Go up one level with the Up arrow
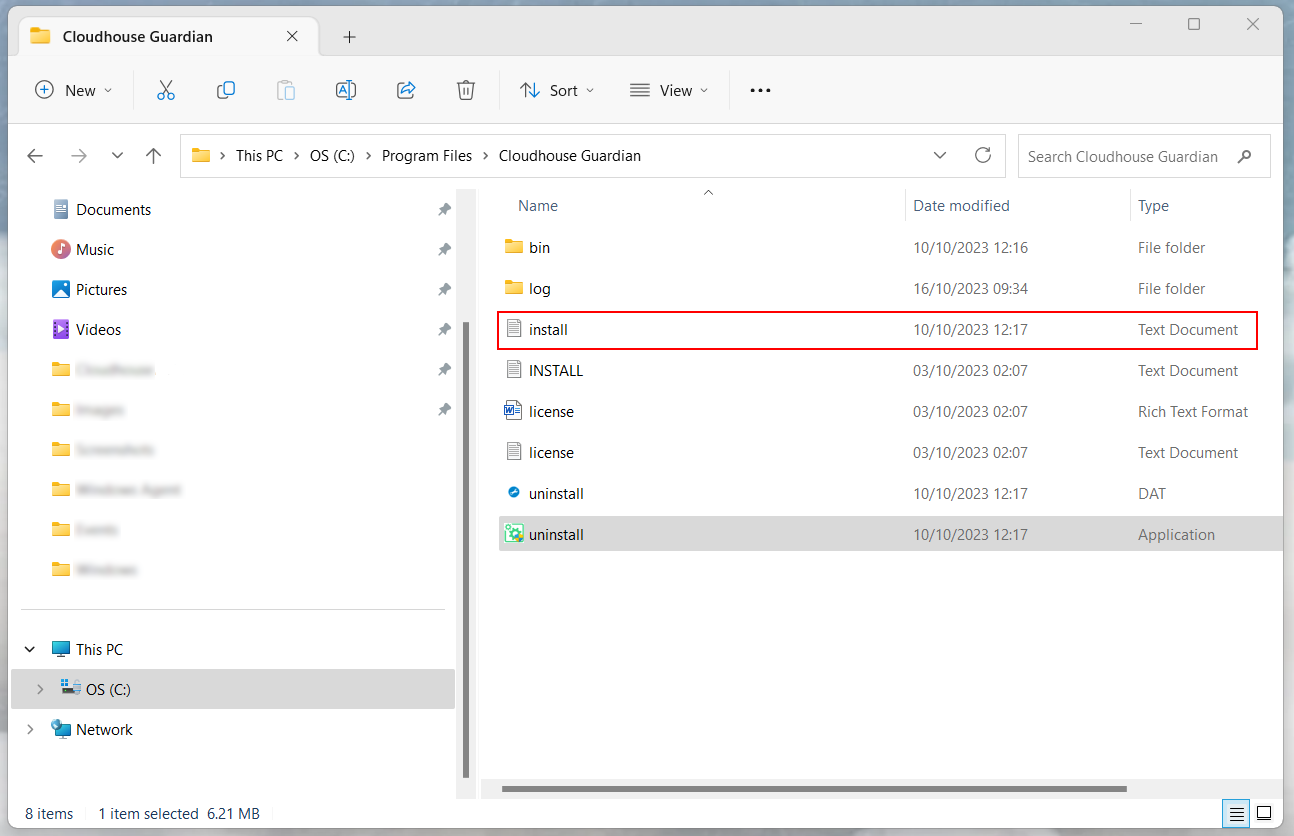The height and width of the screenshot is (836, 1294). tap(153, 156)
